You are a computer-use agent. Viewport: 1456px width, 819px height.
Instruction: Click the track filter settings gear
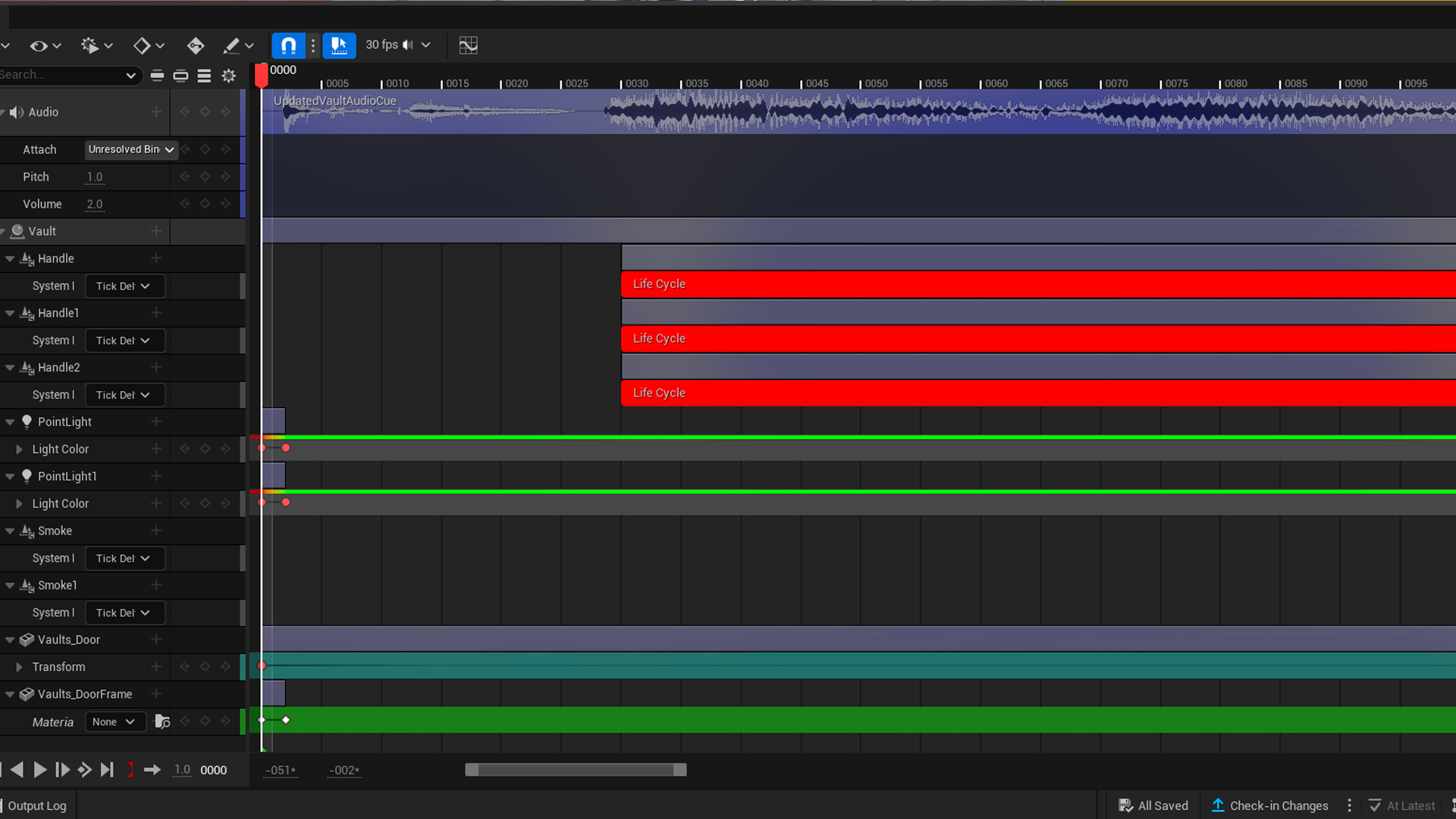[x=228, y=76]
